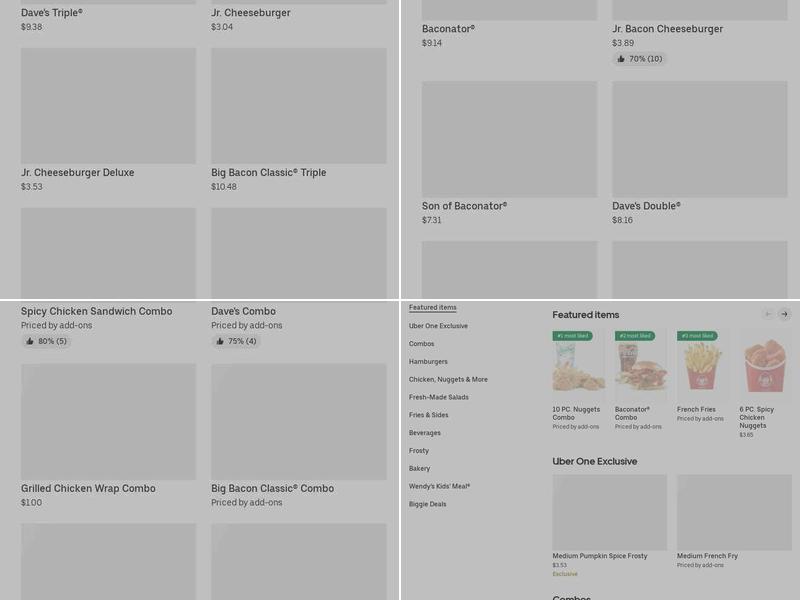Open 6 PC. Spicy Chicken Nuggets image

pos(765,365)
